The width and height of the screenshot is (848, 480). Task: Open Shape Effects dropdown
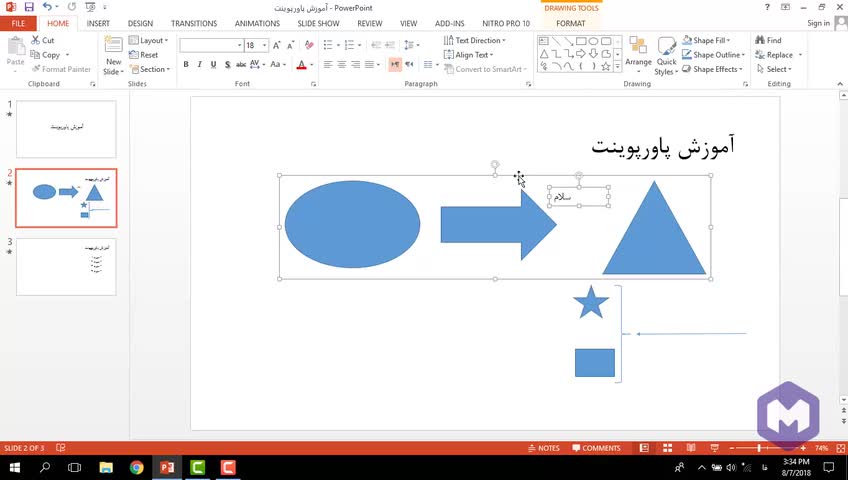coord(712,69)
